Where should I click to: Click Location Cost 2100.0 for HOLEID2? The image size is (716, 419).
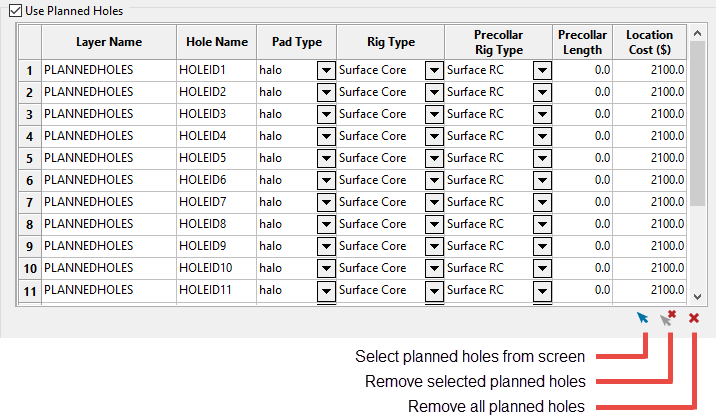[x=649, y=92]
